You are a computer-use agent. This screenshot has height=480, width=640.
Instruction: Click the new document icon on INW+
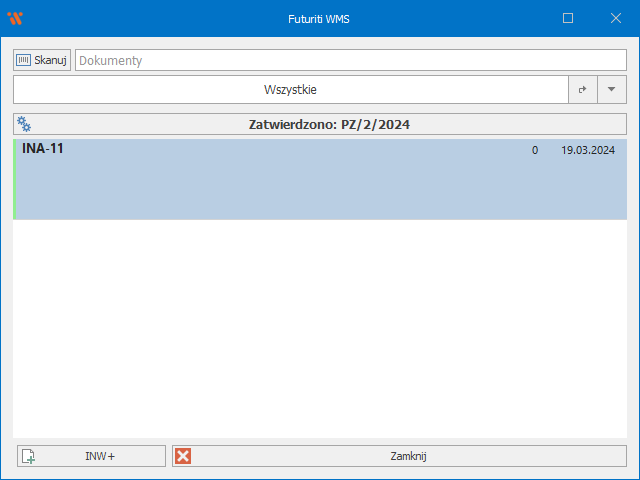click(29, 456)
